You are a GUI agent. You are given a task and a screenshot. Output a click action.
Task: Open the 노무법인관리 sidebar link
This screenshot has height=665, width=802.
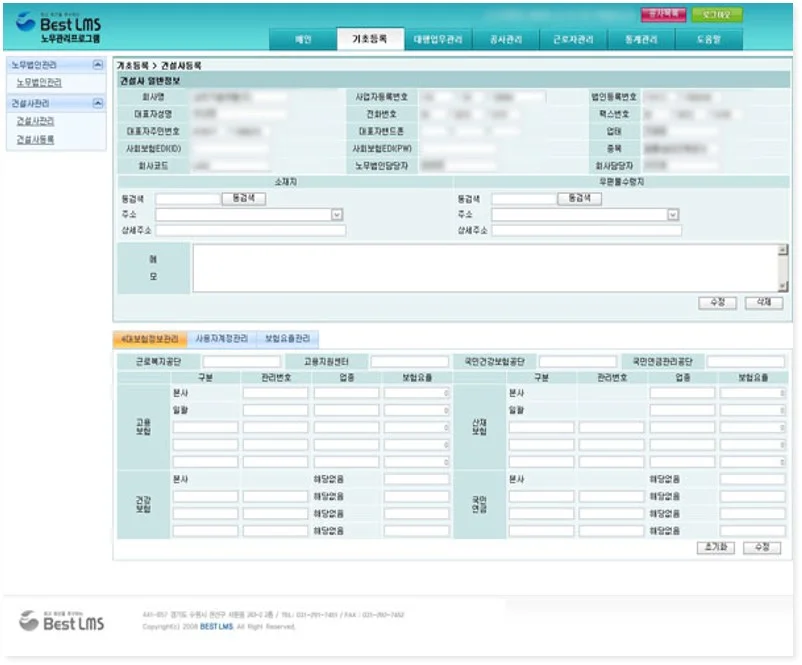point(39,83)
